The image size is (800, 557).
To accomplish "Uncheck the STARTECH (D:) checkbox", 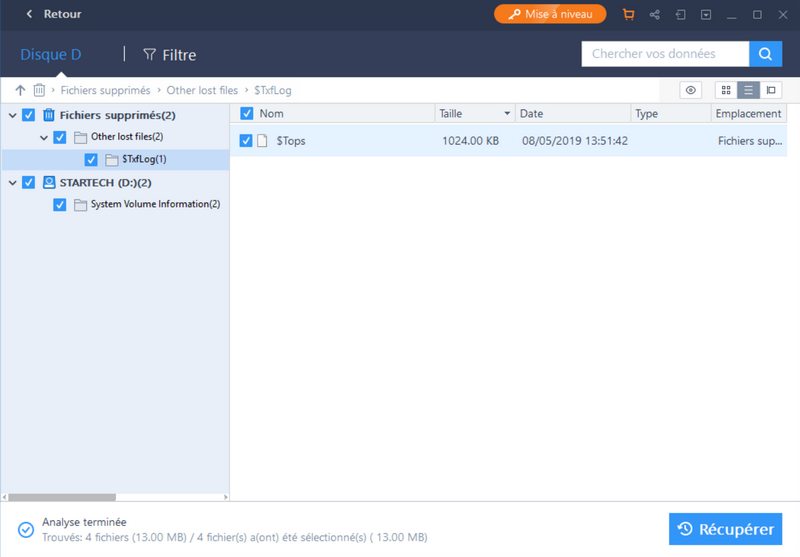I will point(29,182).
